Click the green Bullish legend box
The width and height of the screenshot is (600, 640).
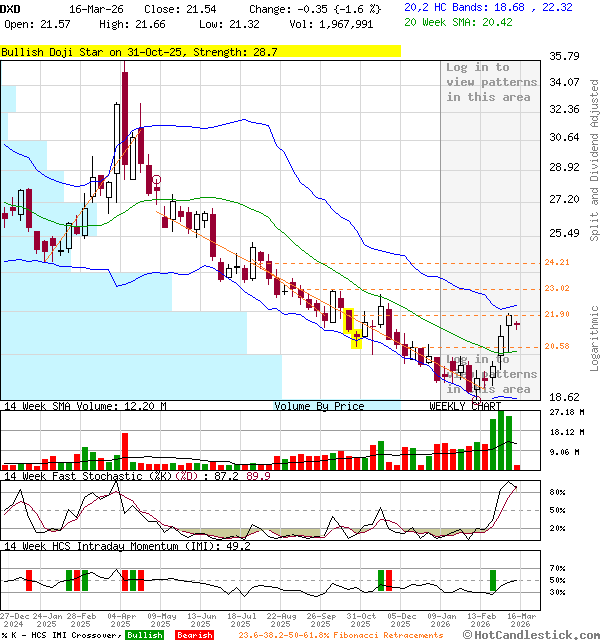tap(145, 635)
